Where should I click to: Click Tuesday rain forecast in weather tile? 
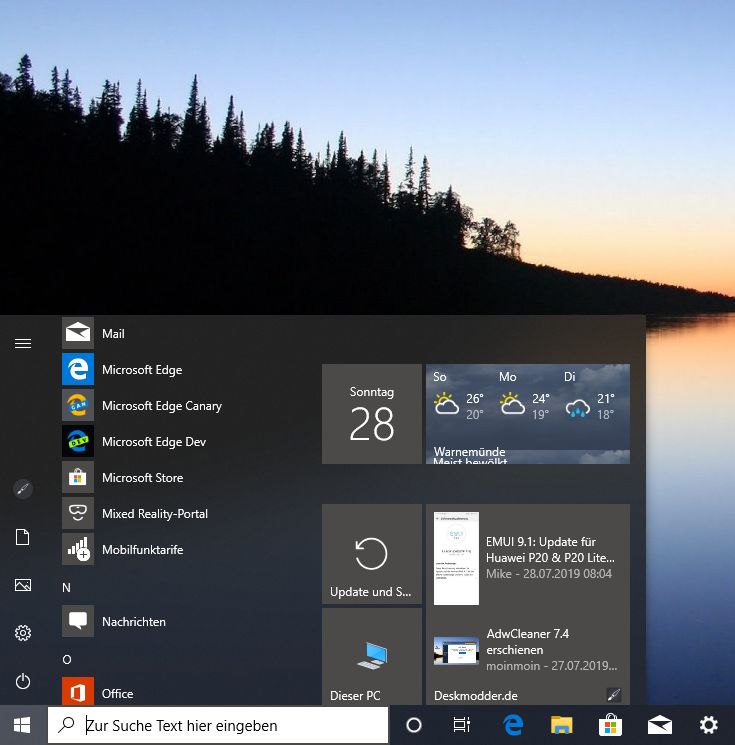(x=590, y=398)
